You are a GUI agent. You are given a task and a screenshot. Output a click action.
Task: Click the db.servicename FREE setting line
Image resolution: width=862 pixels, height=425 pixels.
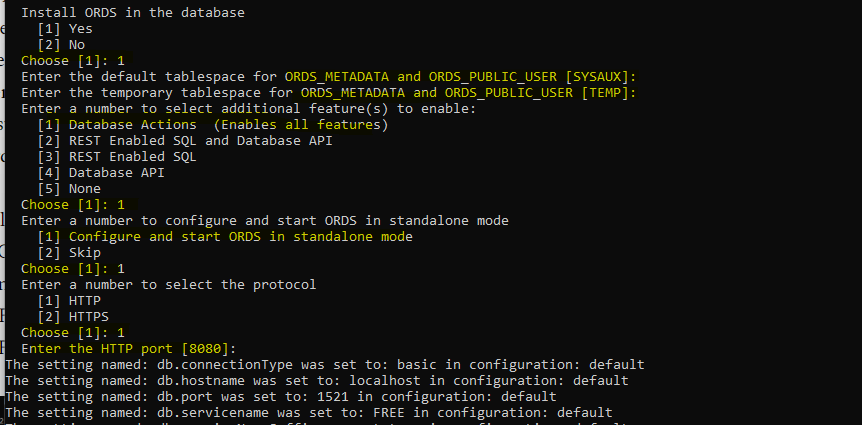coord(309,413)
